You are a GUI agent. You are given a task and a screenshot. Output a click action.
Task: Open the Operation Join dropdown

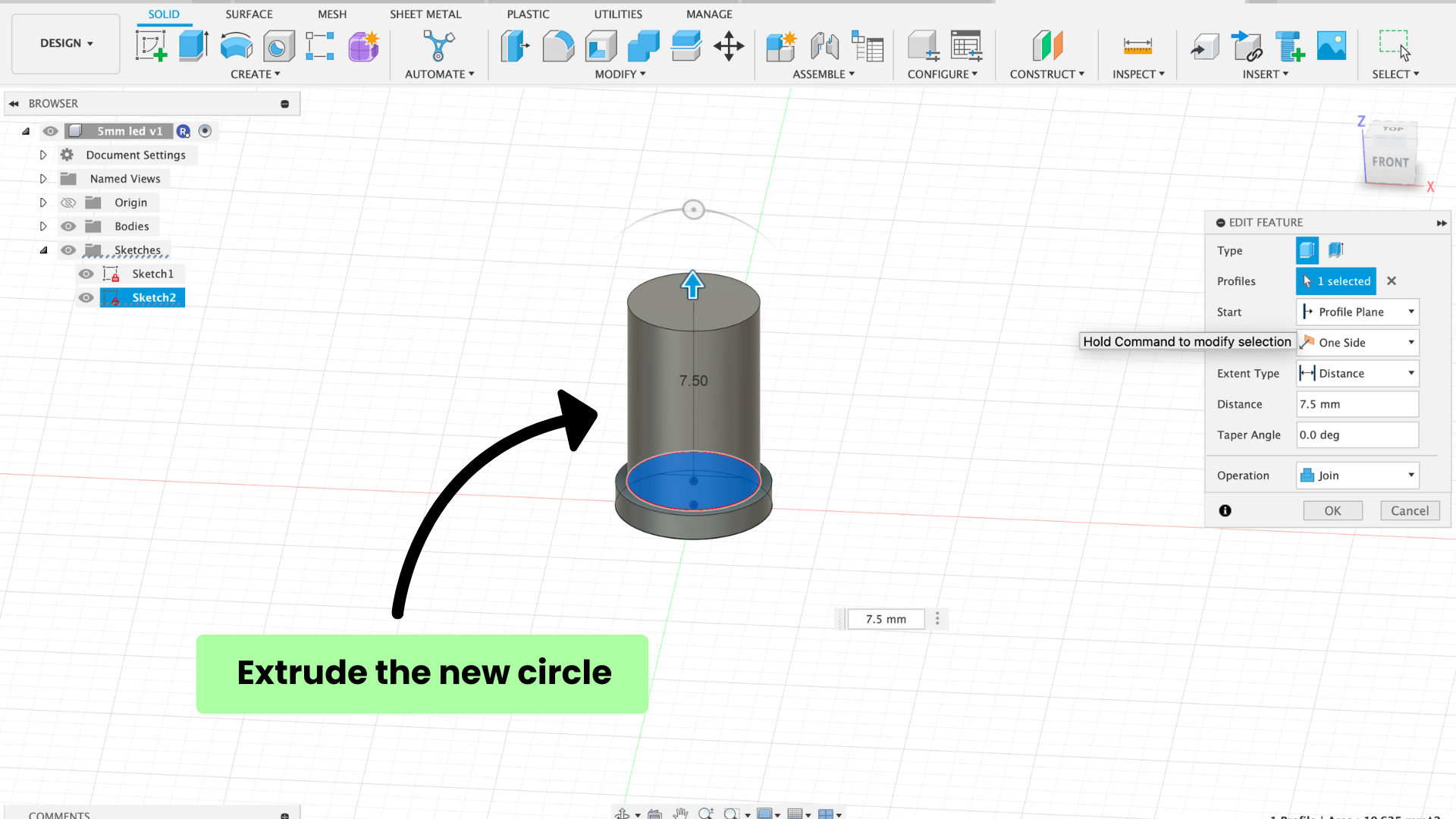point(1357,475)
